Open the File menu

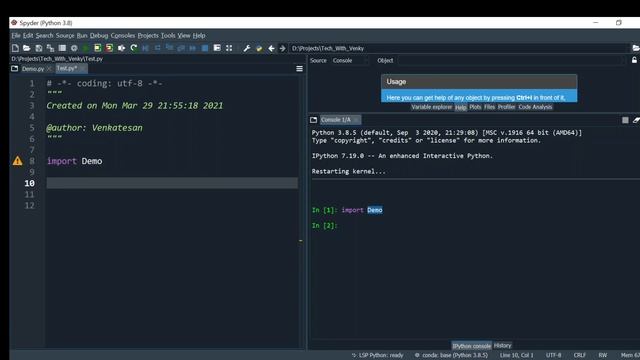16,36
